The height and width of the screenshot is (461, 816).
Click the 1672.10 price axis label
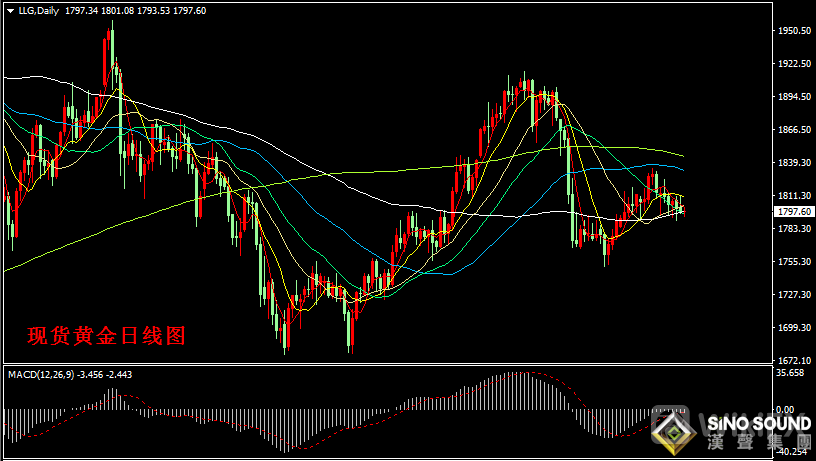click(x=794, y=360)
